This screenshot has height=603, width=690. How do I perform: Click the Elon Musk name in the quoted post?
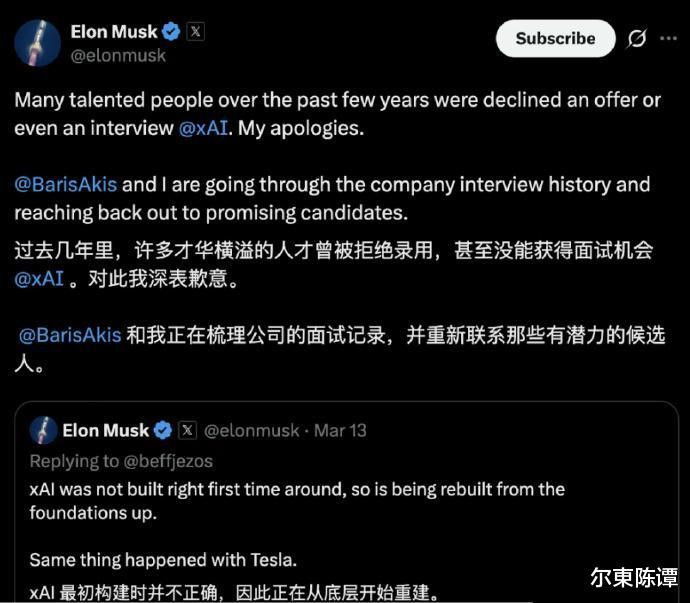click(105, 431)
